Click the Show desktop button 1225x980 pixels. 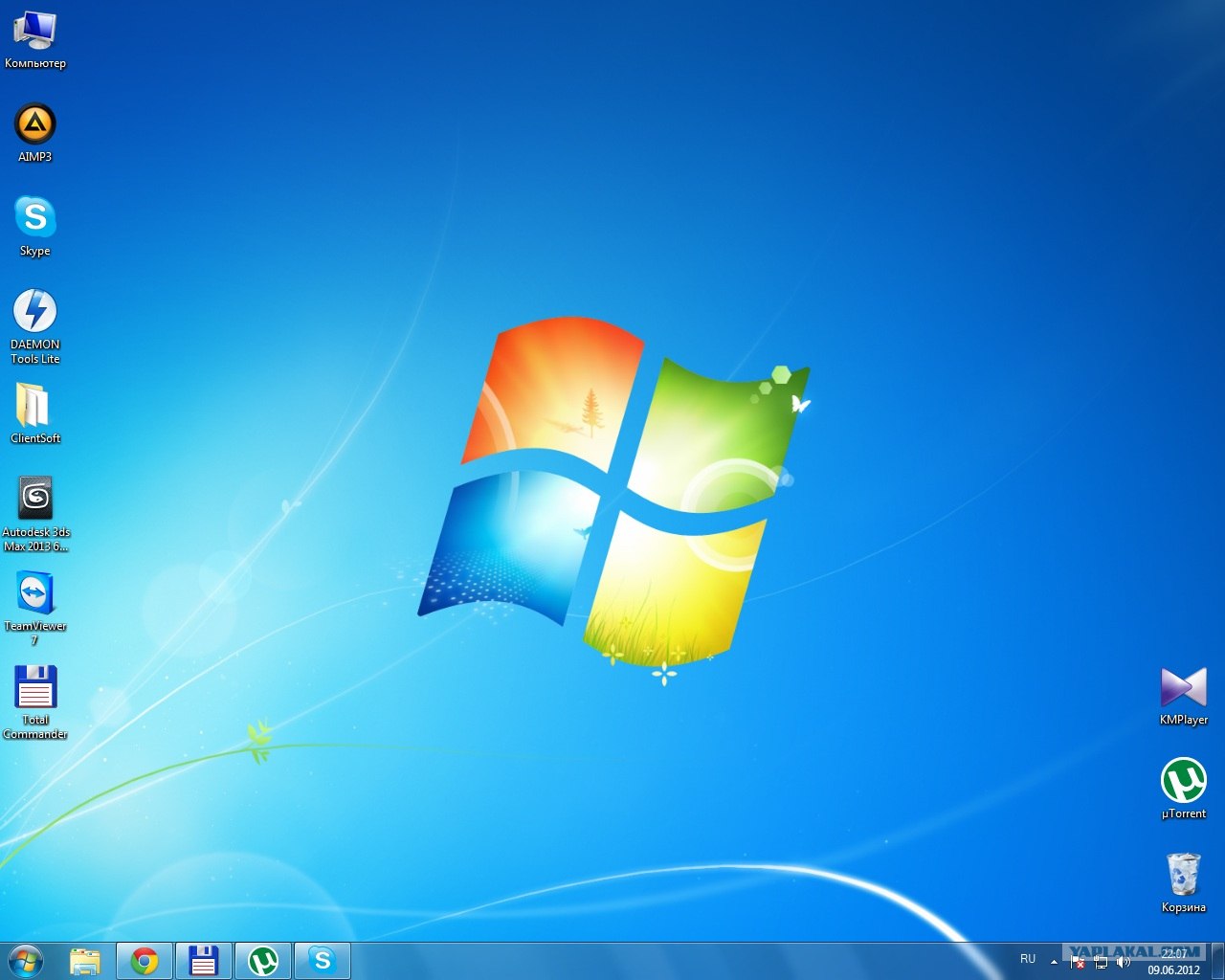pyautogui.click(x=1217, y=961)
